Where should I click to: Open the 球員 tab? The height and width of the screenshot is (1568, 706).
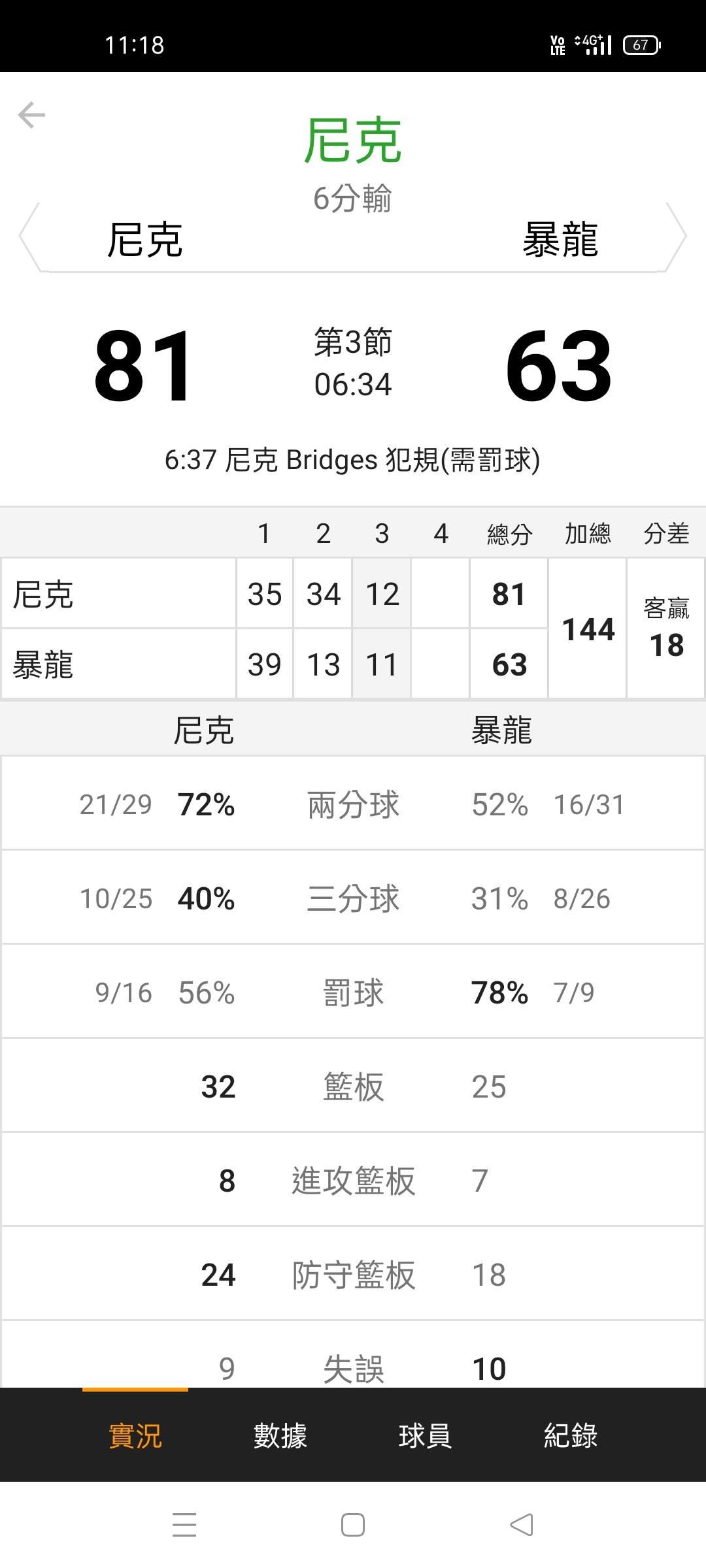(425, 1436)
